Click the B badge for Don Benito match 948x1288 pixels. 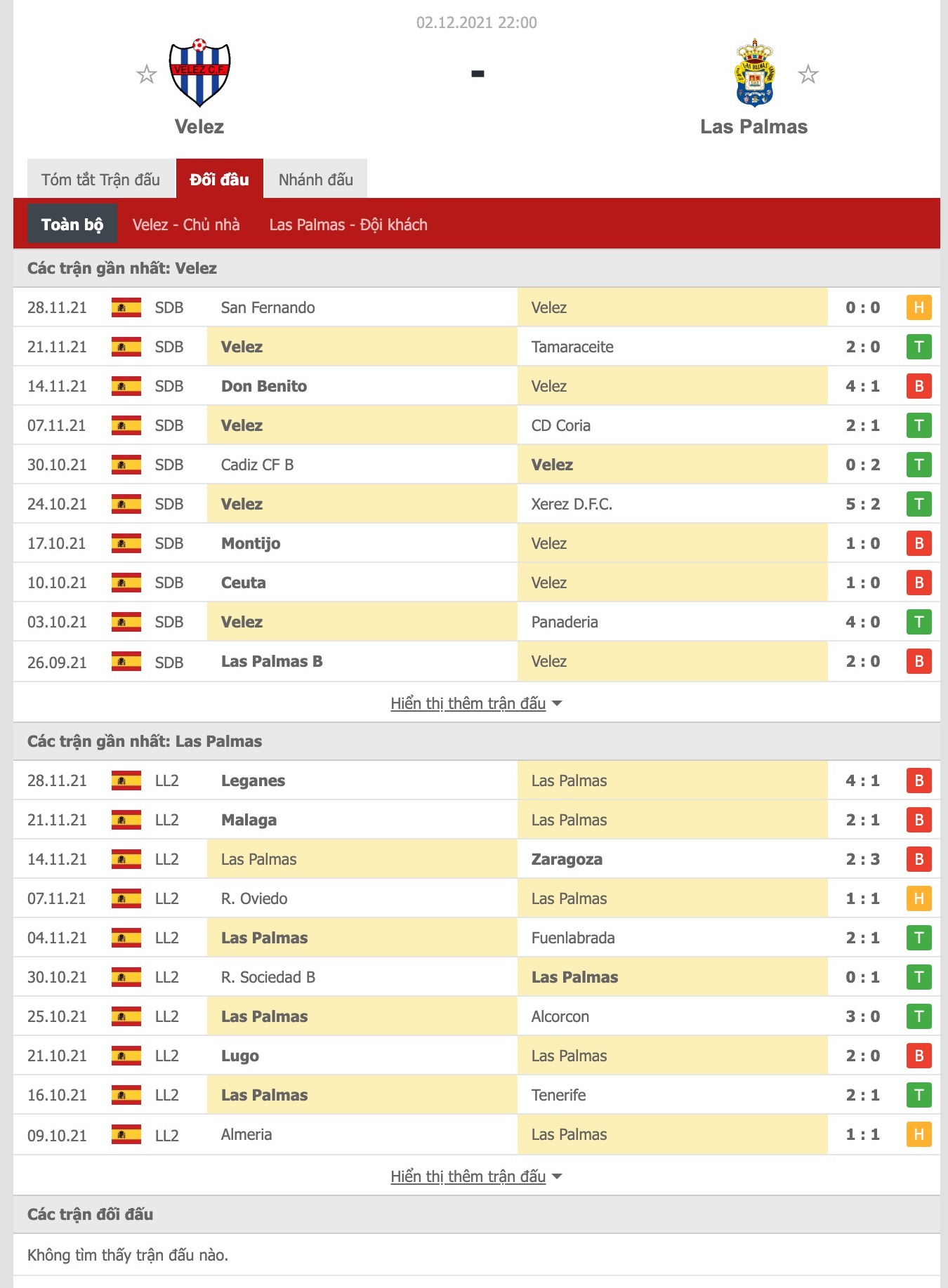[919, 386]
